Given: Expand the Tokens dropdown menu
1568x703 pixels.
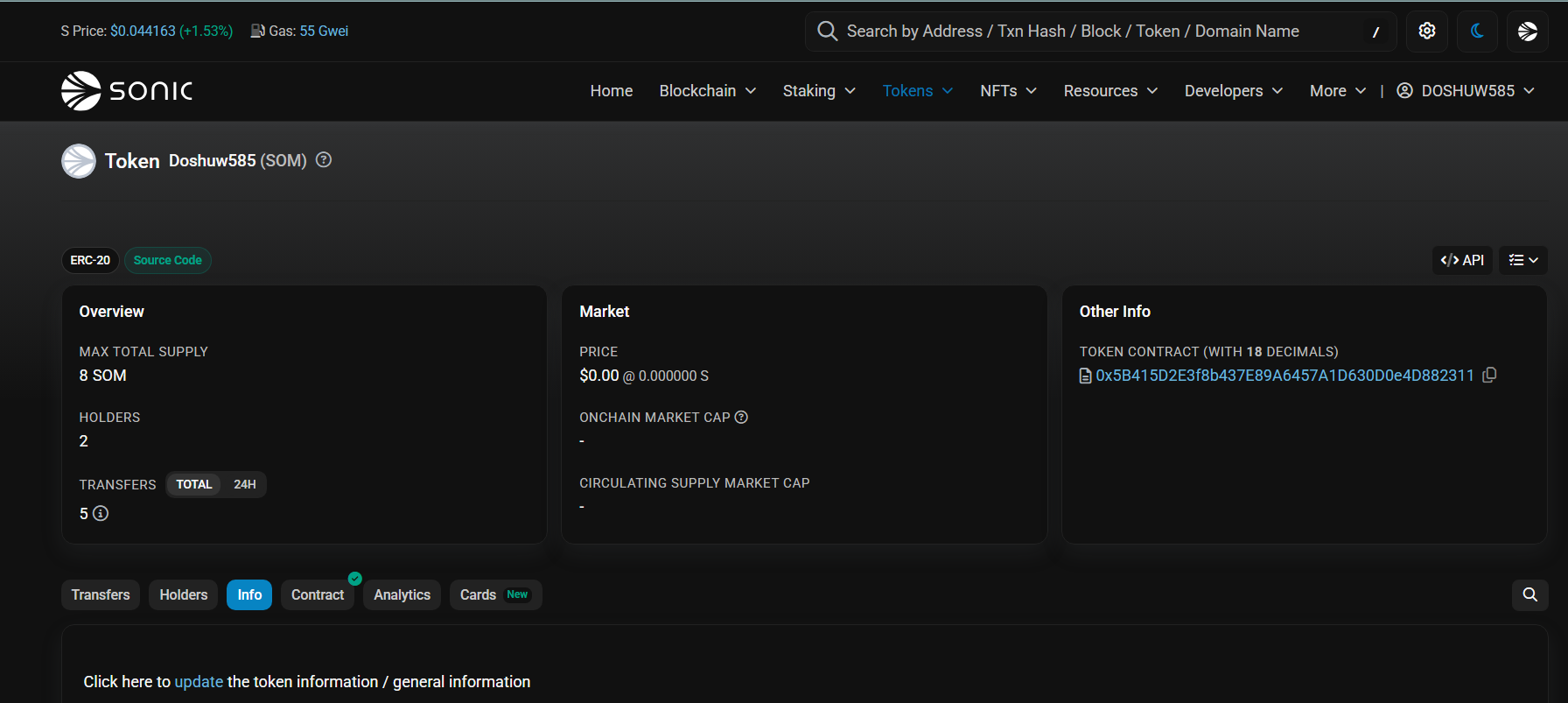Looking at the screenshot, I should pyautogui.click(x=918, y=91).
